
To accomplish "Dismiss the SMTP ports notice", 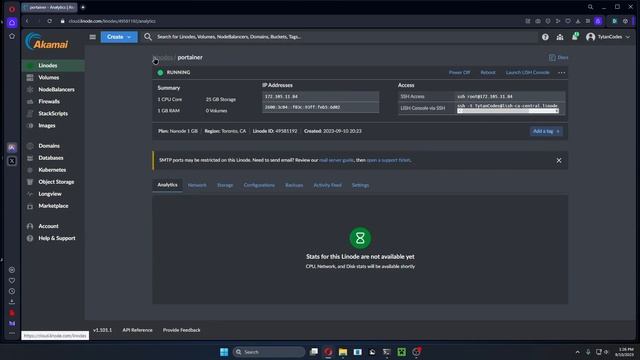I will point(559,160).
